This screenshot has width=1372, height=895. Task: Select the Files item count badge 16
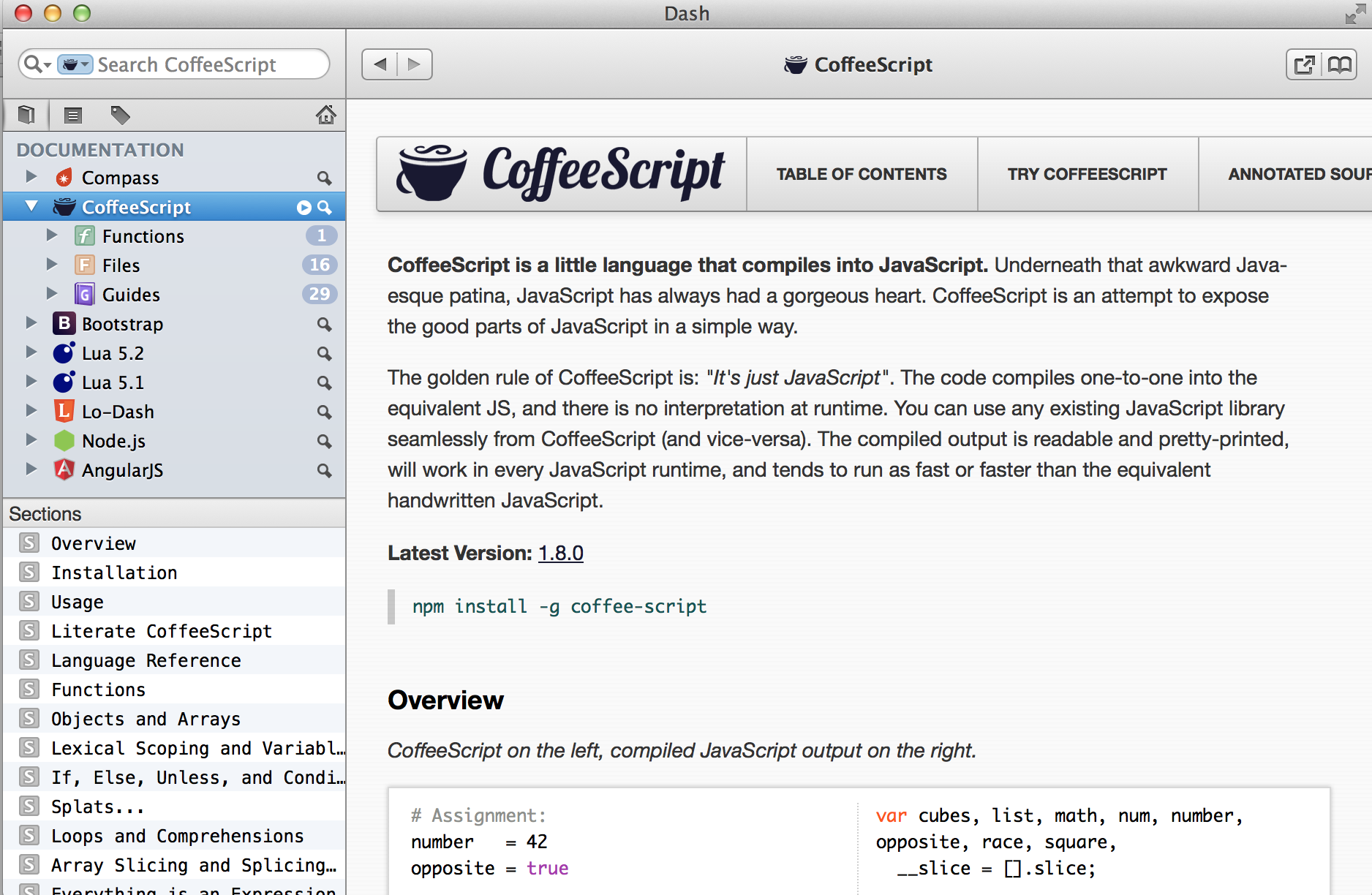tap(320, 265)
